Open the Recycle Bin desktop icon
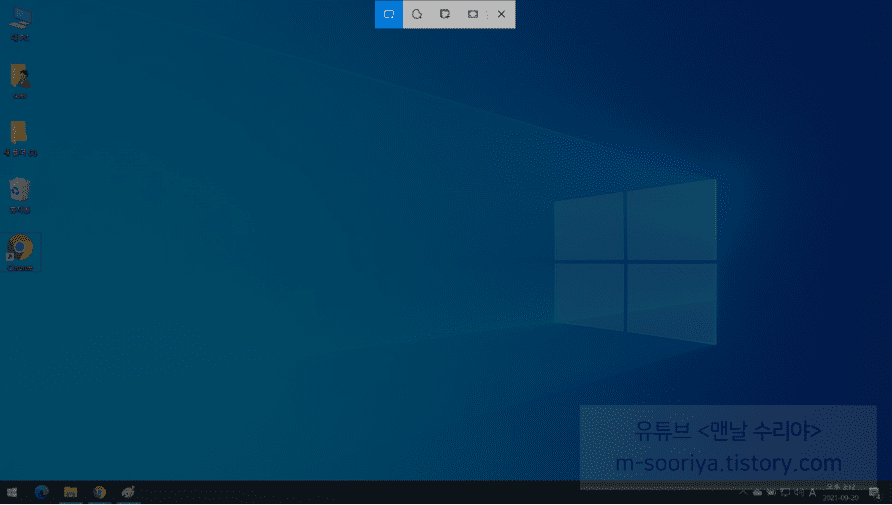892x505 pixels. pos(20,196)
